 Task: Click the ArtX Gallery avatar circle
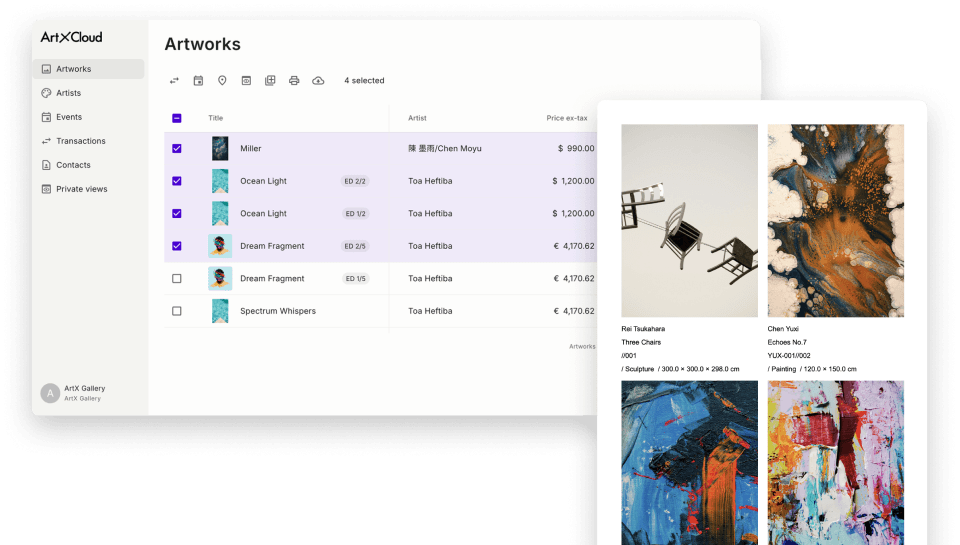point(50,393)
